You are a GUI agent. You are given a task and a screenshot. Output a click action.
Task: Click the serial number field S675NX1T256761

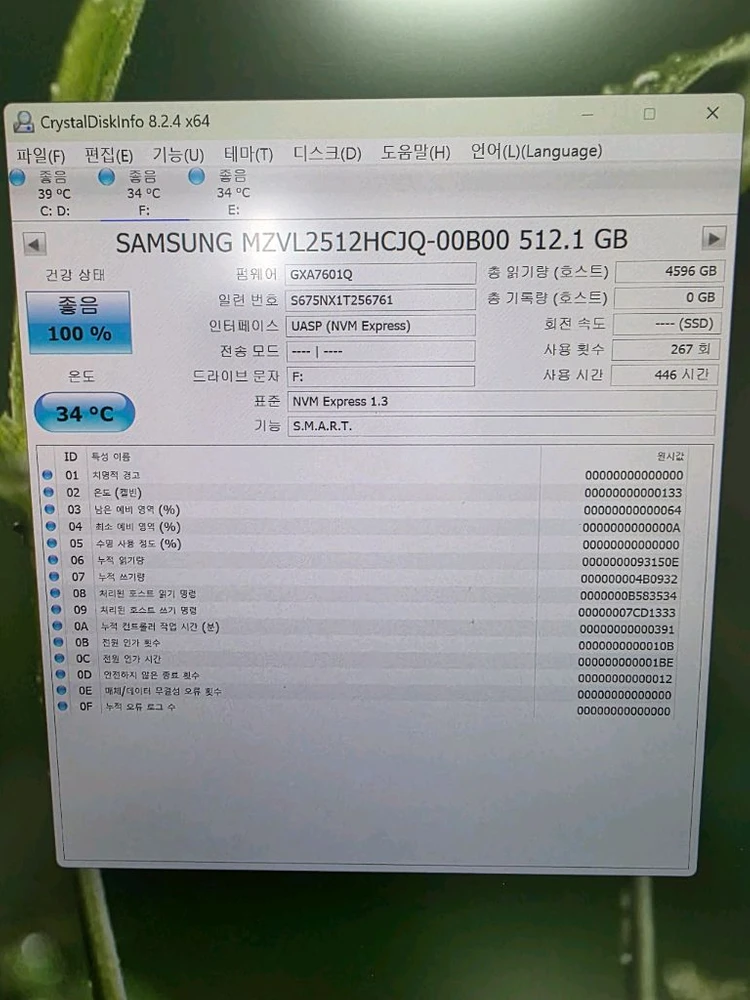380,300
